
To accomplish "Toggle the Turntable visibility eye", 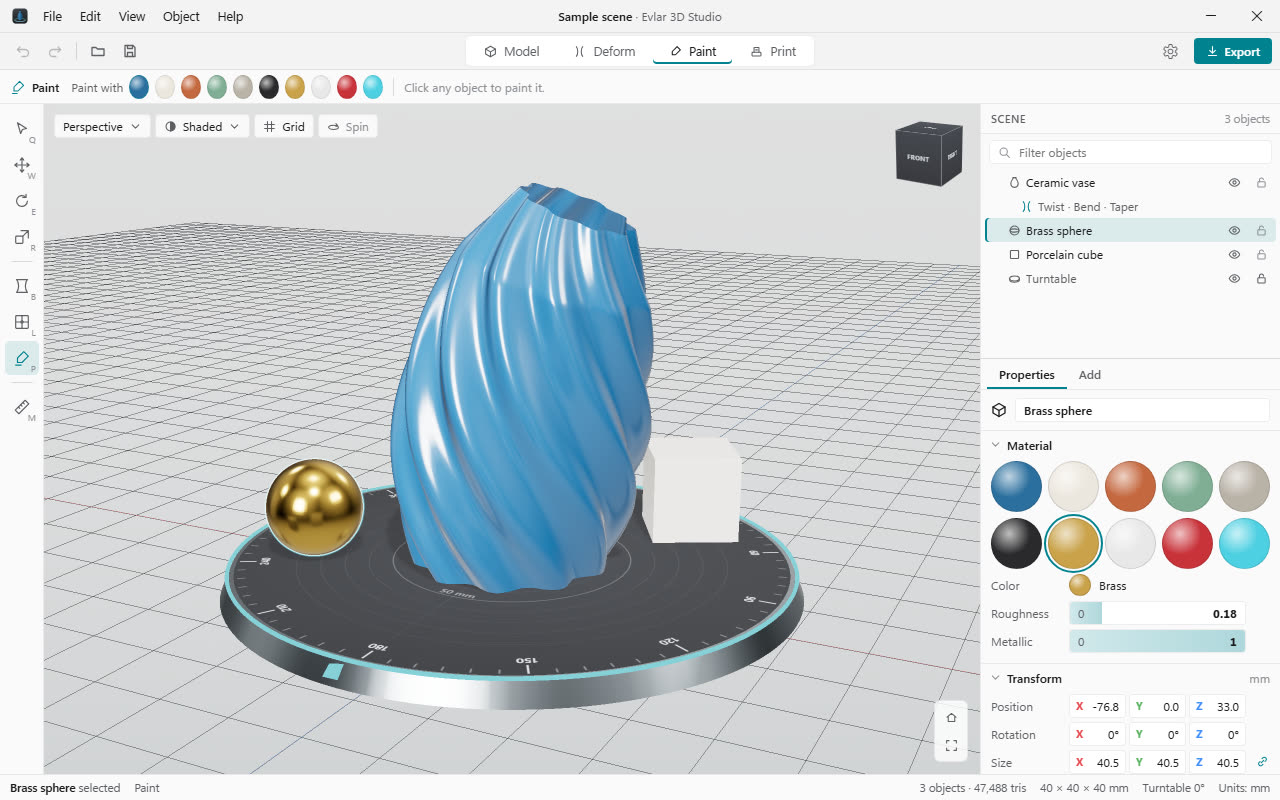I will [x=1234, y=279].
